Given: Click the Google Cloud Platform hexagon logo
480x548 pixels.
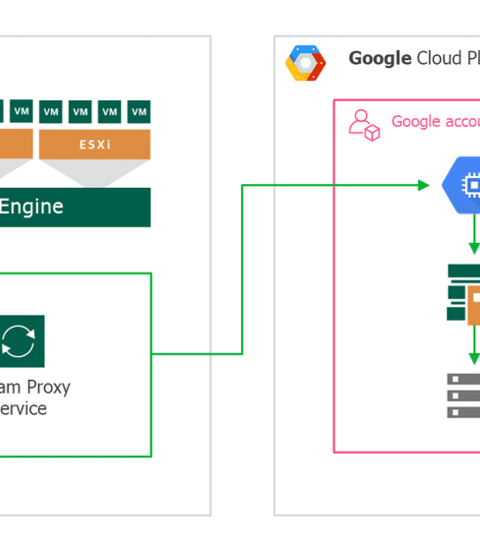Looking at the screenshot, I should click(306, 63).
